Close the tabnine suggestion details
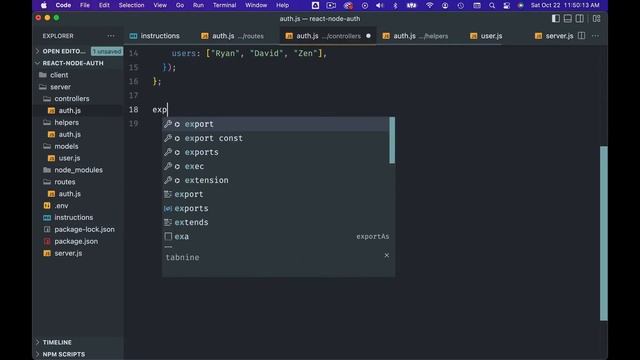This screenshot has height=360, width=640. point(387,256)
